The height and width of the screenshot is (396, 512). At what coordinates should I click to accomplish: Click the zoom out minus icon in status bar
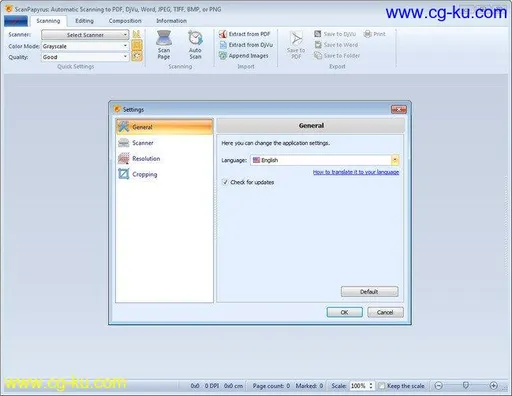pyautogui.click(x=439, y=386)
